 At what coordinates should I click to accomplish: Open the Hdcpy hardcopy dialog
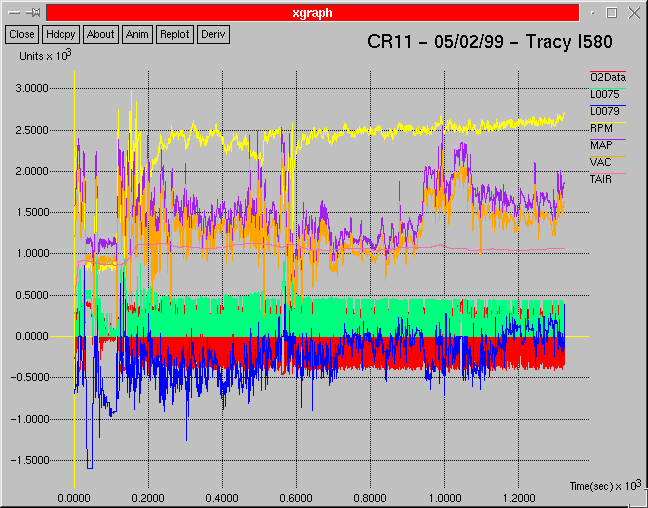click(x=61, y=34)
